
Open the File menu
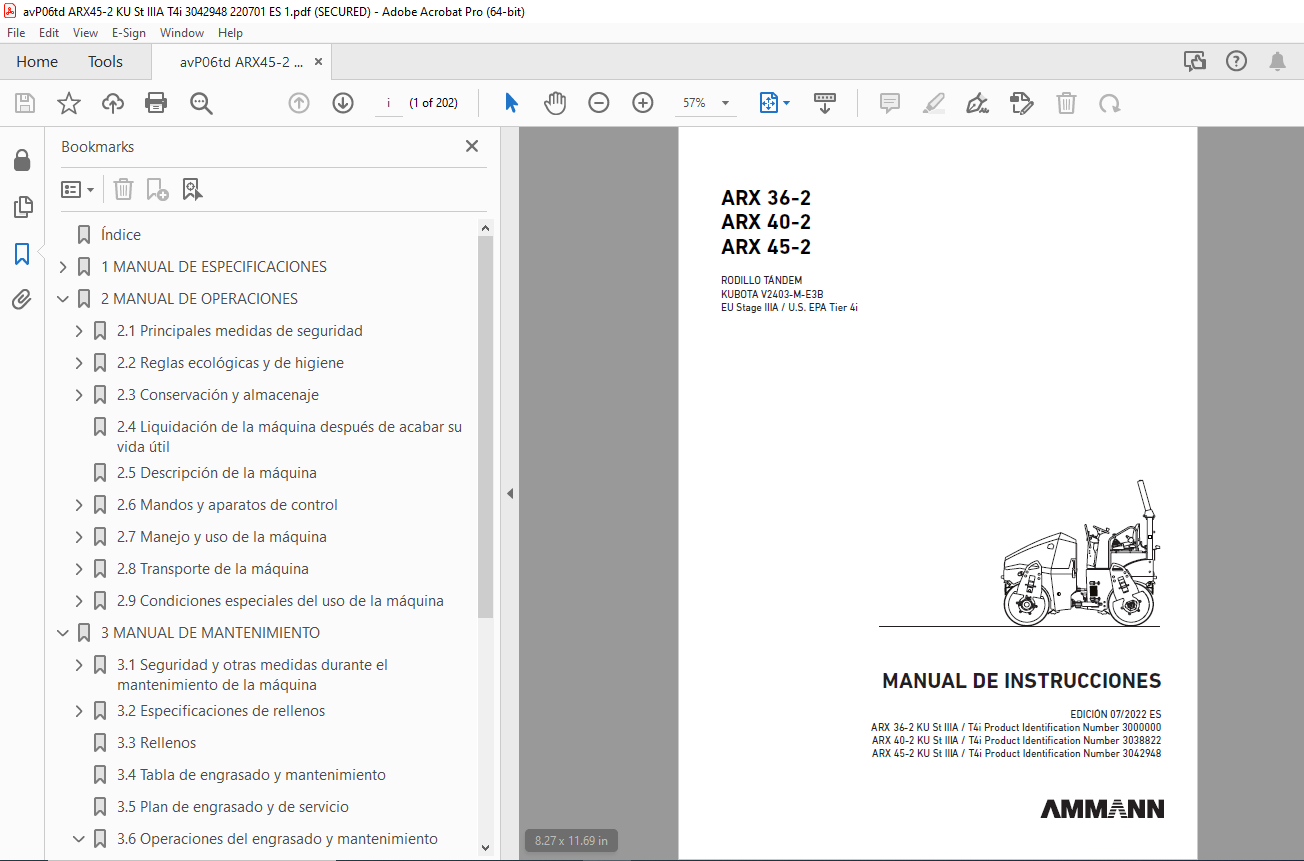pos(16,32)
